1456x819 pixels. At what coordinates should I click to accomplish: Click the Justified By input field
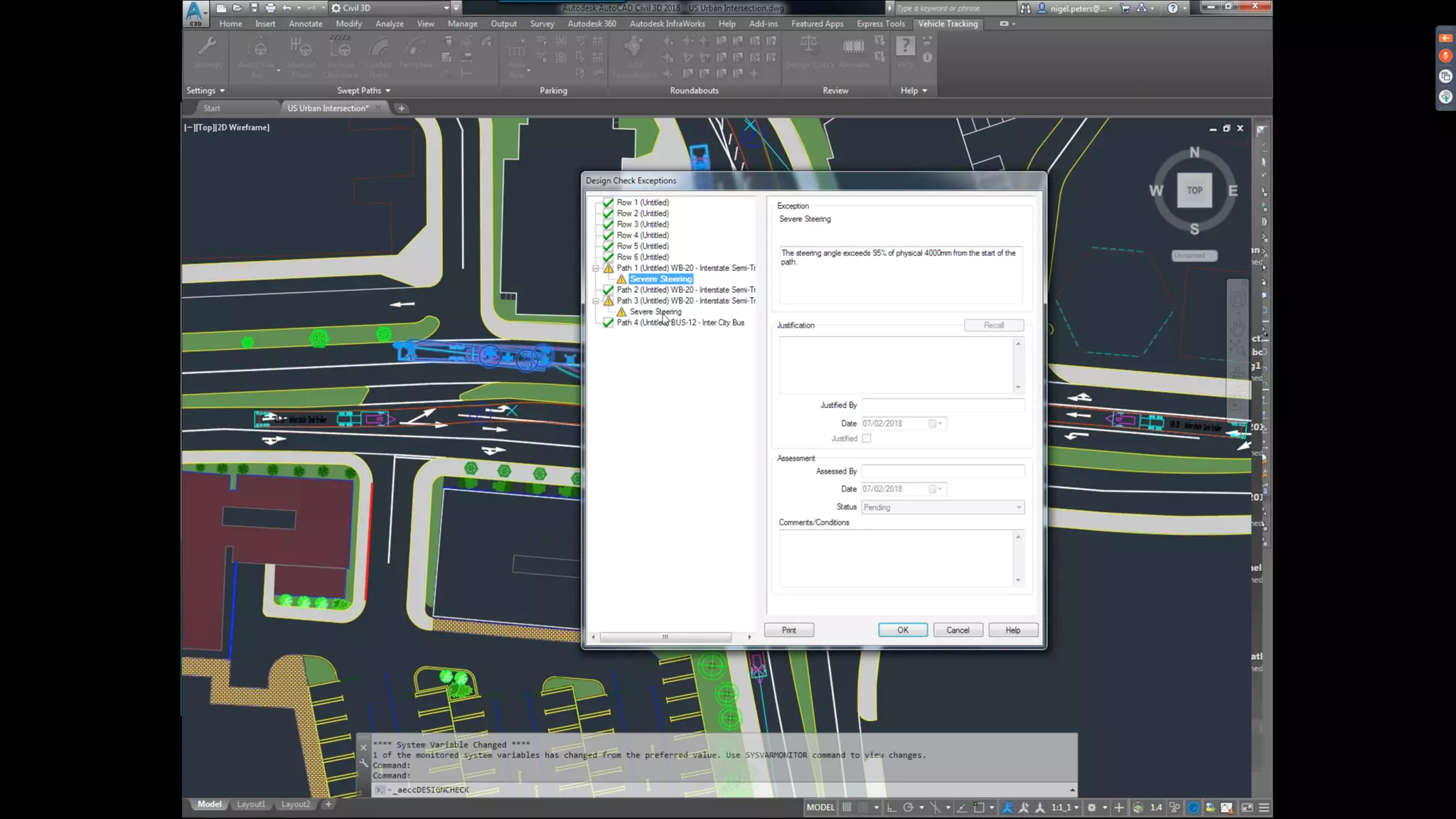[942, 405]
